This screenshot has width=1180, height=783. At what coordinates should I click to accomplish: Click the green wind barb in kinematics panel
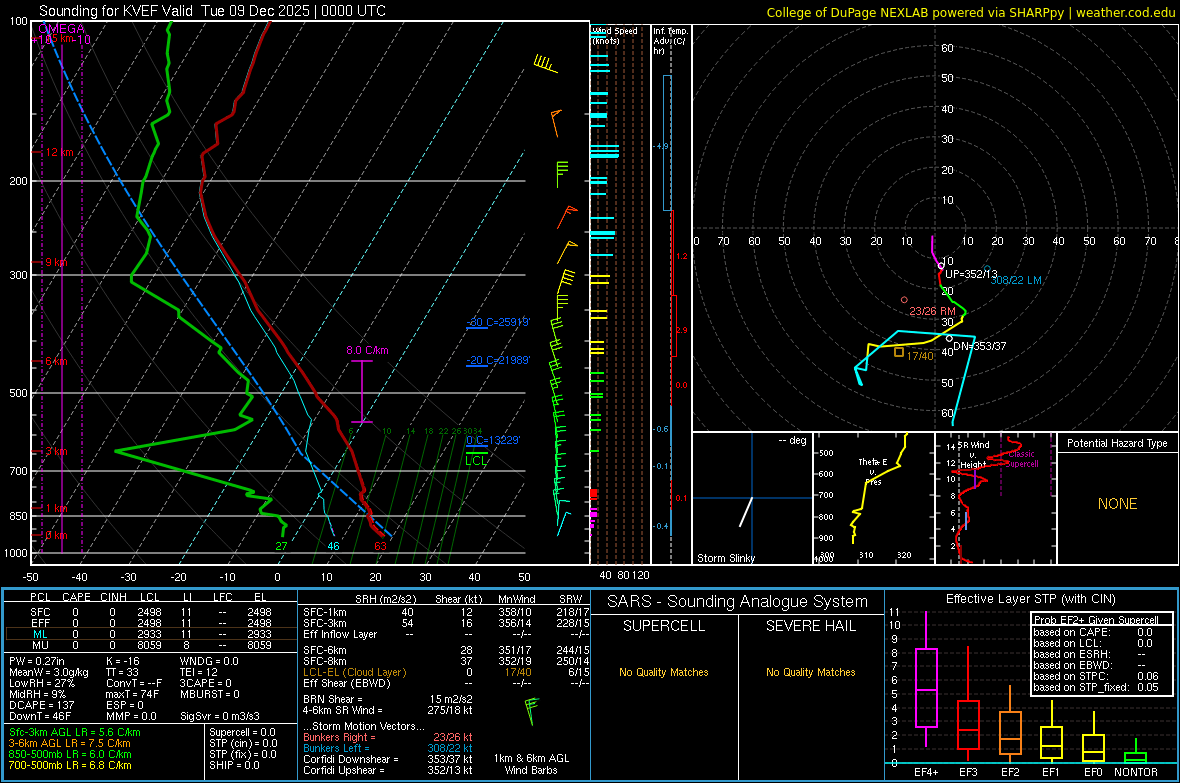pyautogui.click(x=531, y=711)
